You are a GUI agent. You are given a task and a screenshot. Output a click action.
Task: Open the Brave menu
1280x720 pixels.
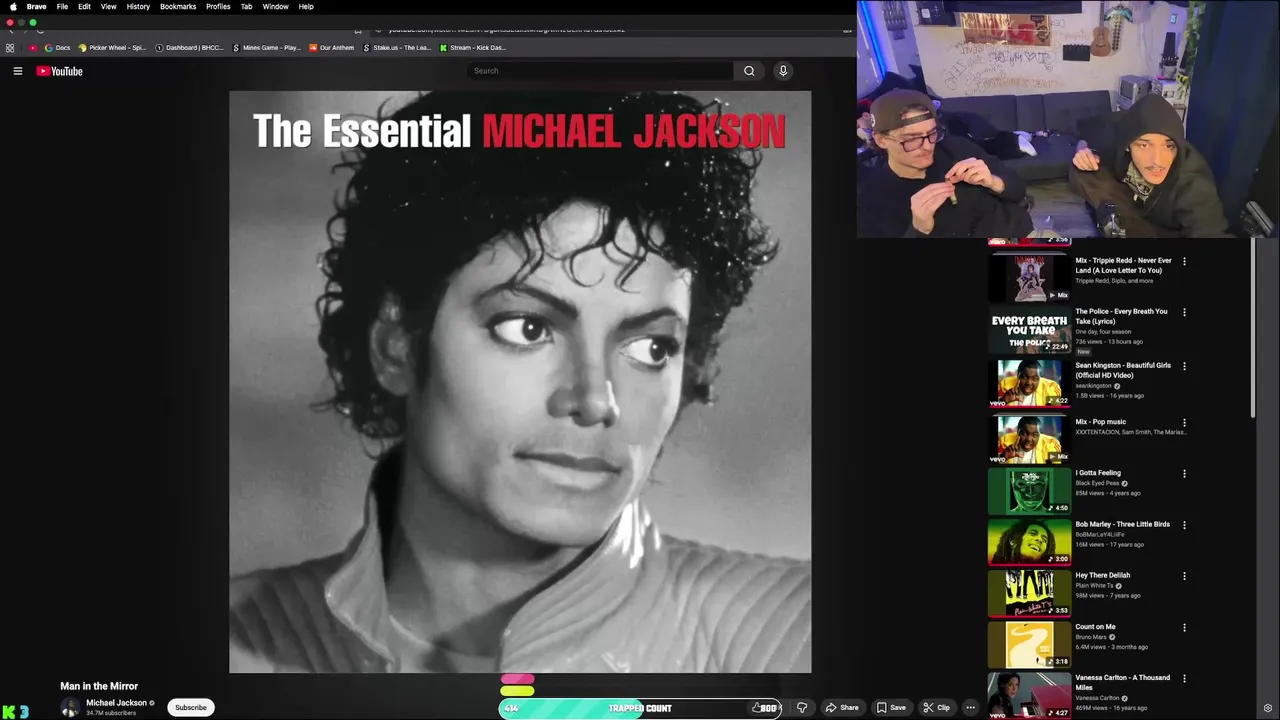coord(36,6)
